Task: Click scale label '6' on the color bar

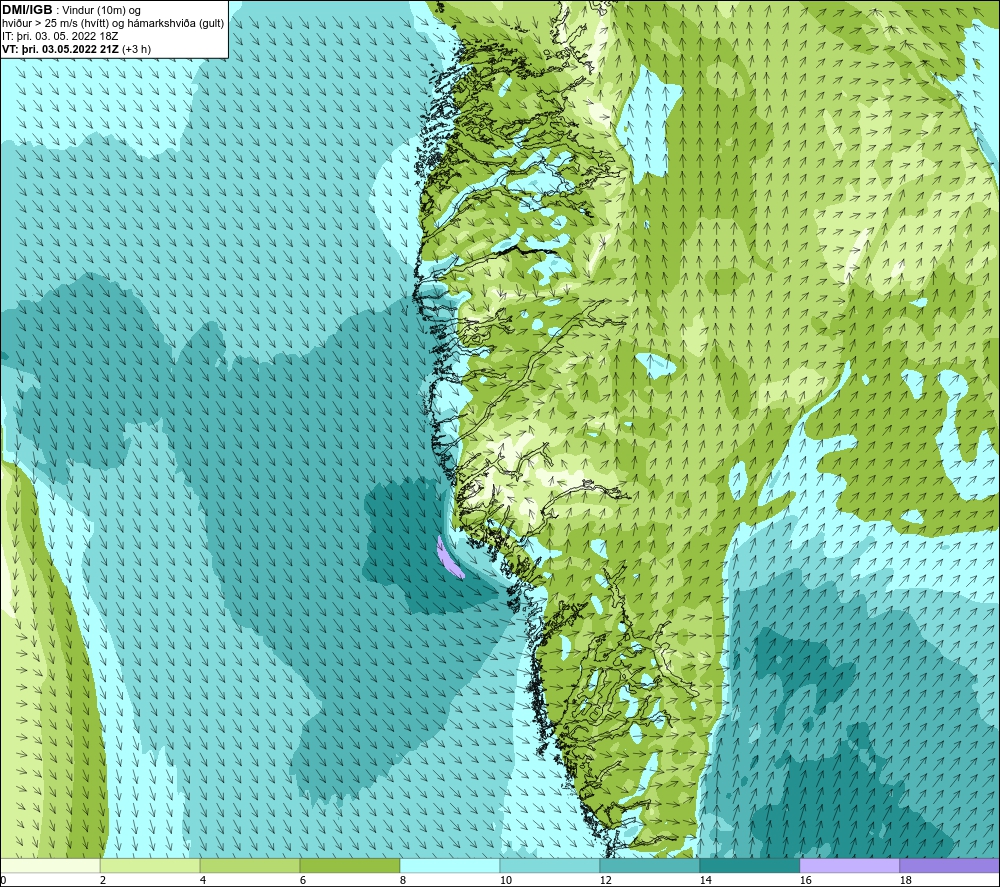Action: point(303,881)
